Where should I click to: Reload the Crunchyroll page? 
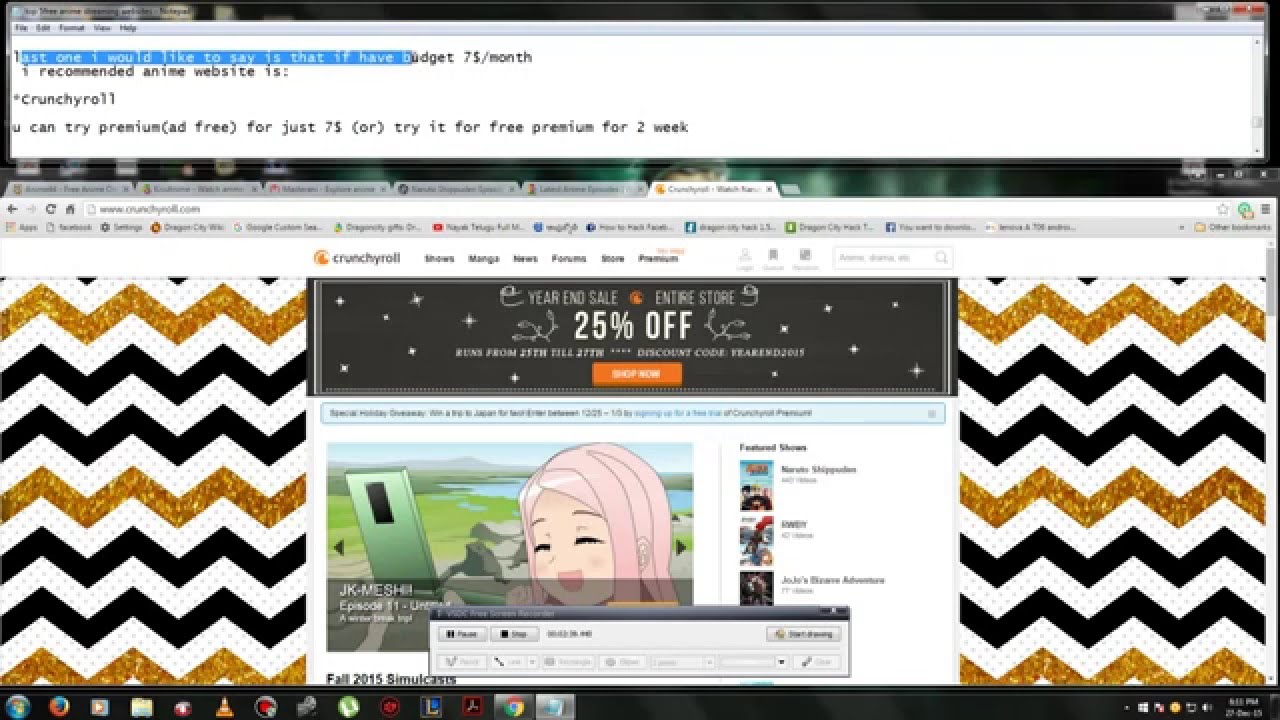[x=51, y=209]
